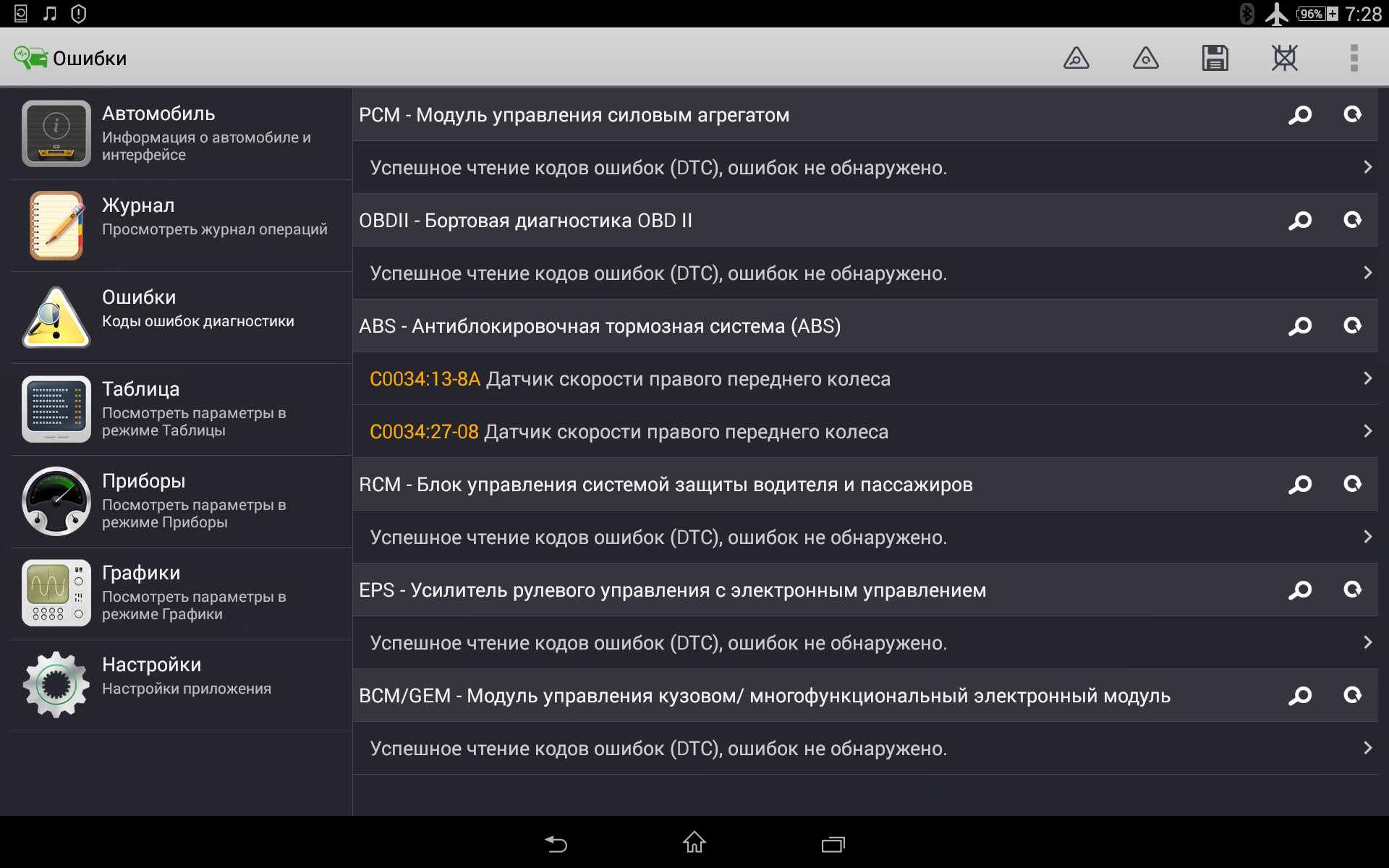Image resolution: width=1389 pixels, height=868 pixels.
Task: Read RCM module errors with magnifier icon
Action: pyautogui.click(x=1300, y=485)
